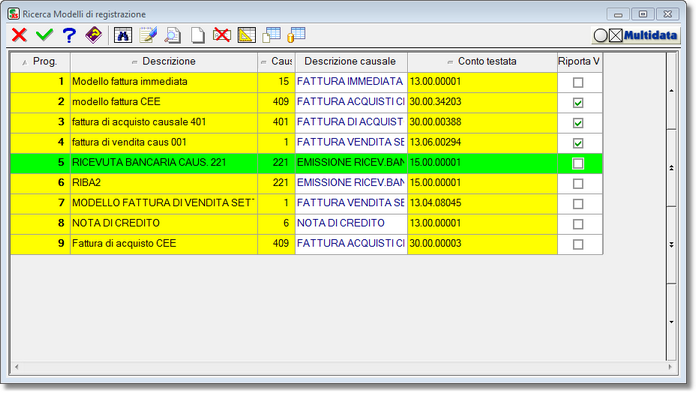
Task: Create new record with blank page icon
Action: 198,35
